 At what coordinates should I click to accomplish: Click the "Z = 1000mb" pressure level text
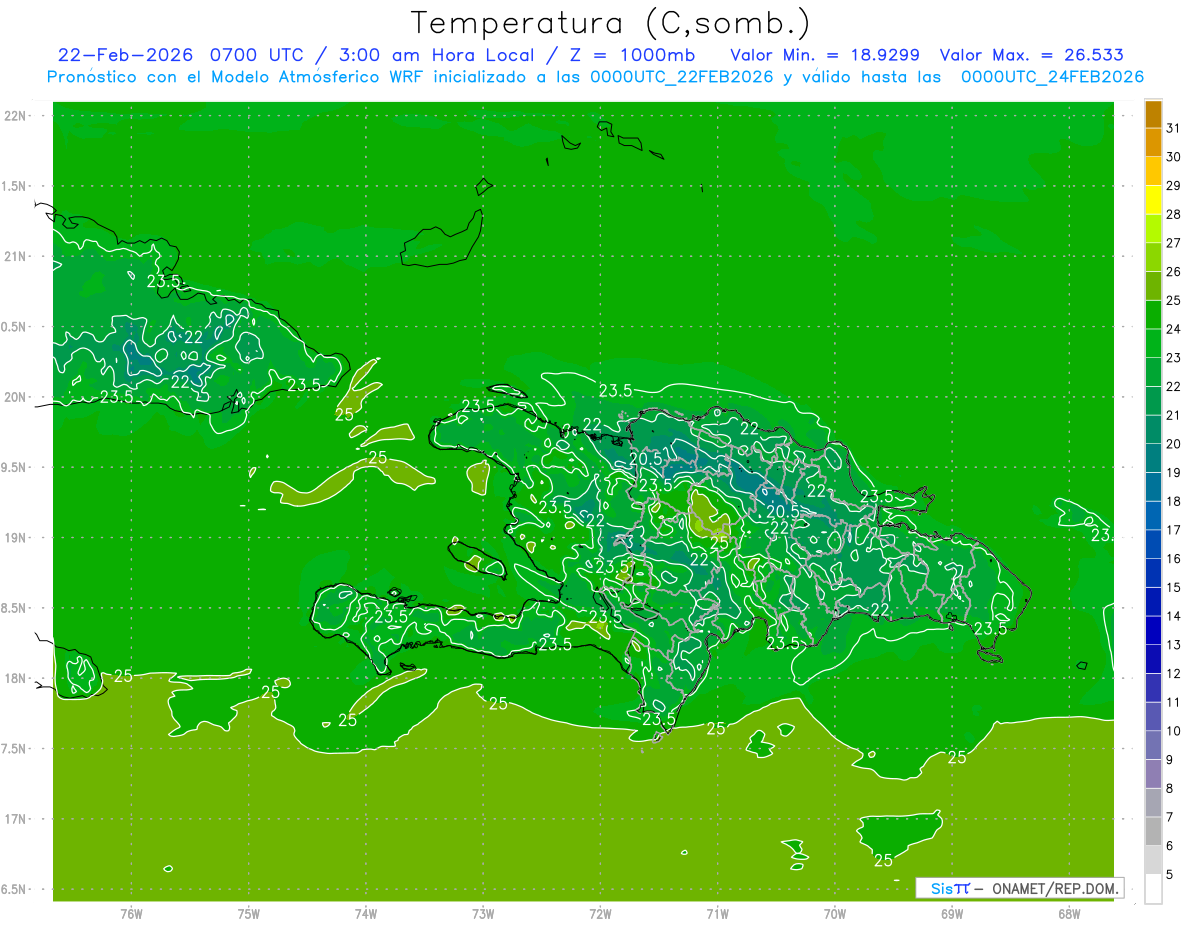[x=630, y=55]
